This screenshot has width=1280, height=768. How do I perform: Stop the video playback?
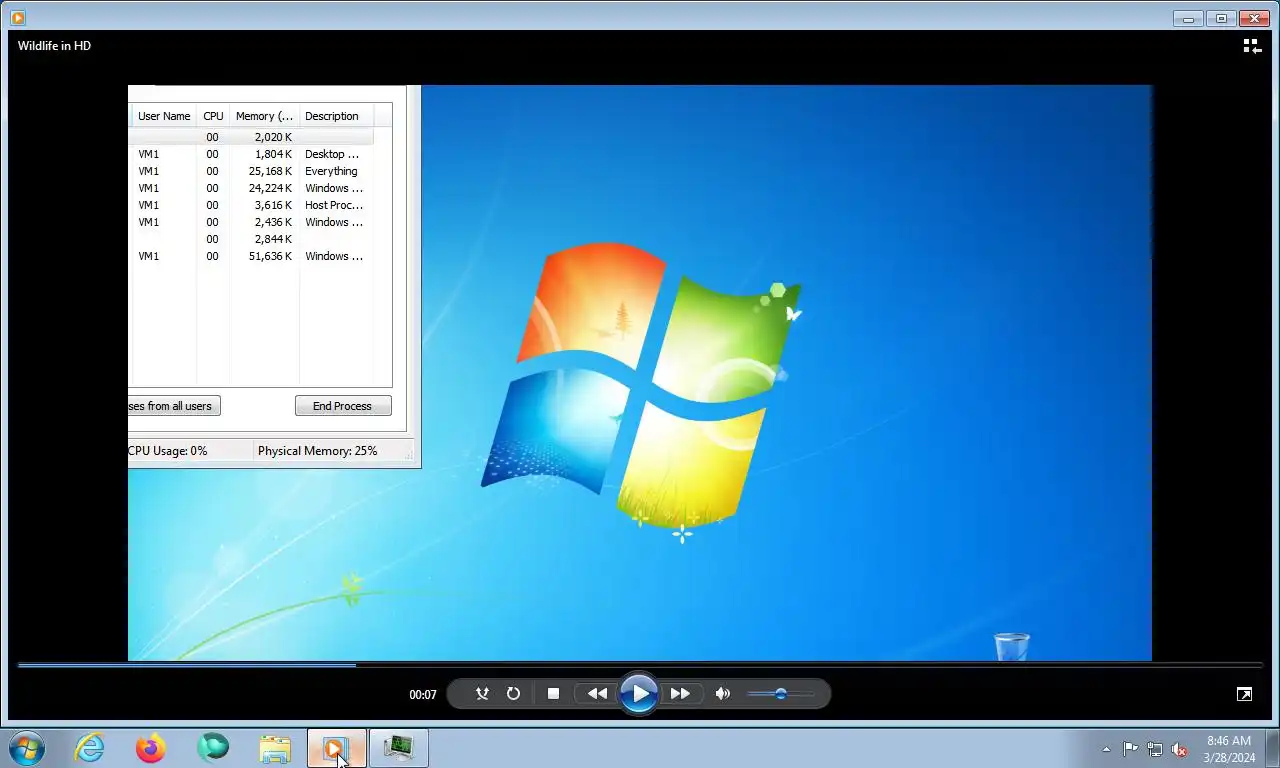[x=553, y=694]
